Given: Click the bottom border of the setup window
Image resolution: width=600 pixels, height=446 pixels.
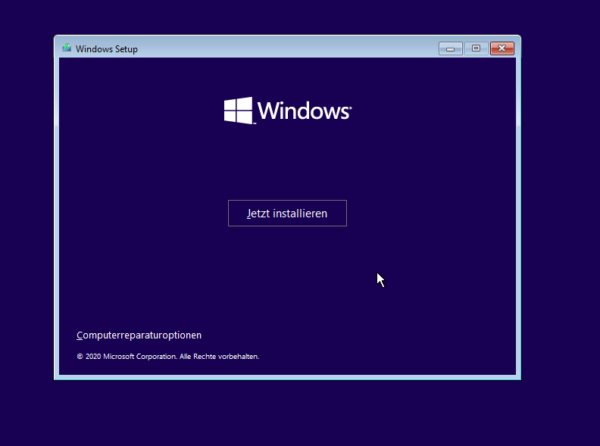Looking at the screenshot, I should [x=287, y=377].
